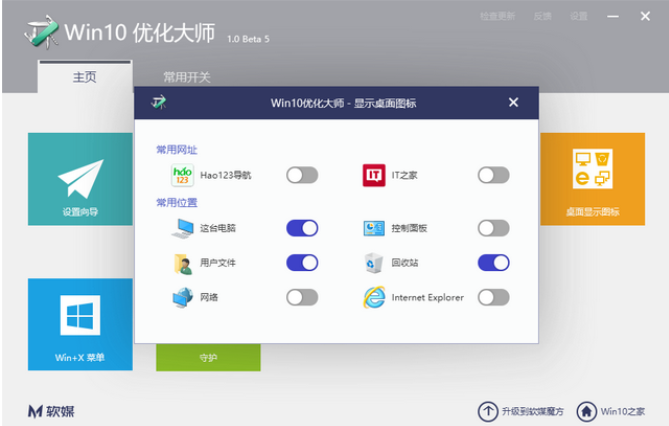The height and width of the screenshot is (426, 669).
Task: Click the 这台电脑 computer icon
Action: pyautogui.click(x=182, y=228)
